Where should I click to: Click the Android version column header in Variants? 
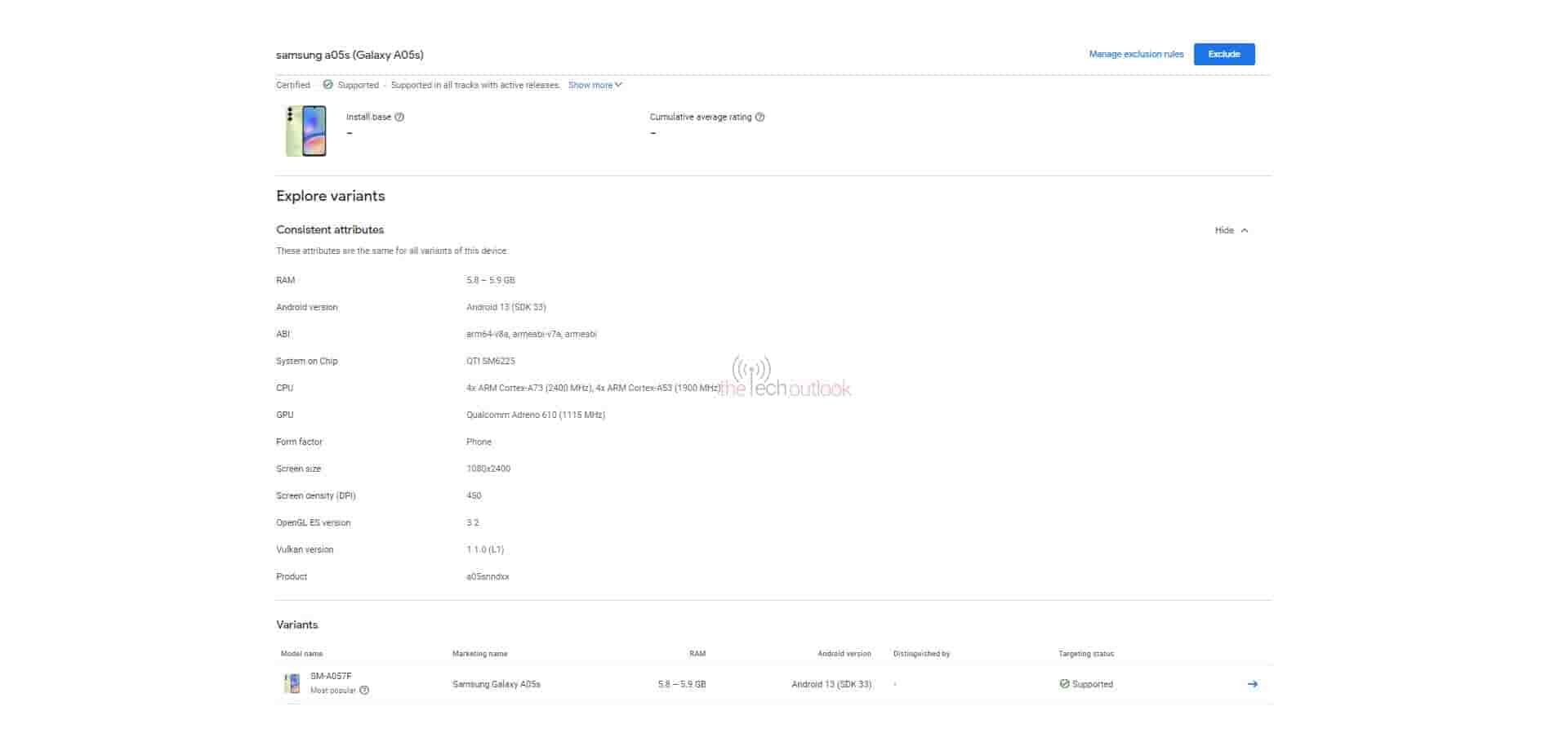click(x=844, y=654)
